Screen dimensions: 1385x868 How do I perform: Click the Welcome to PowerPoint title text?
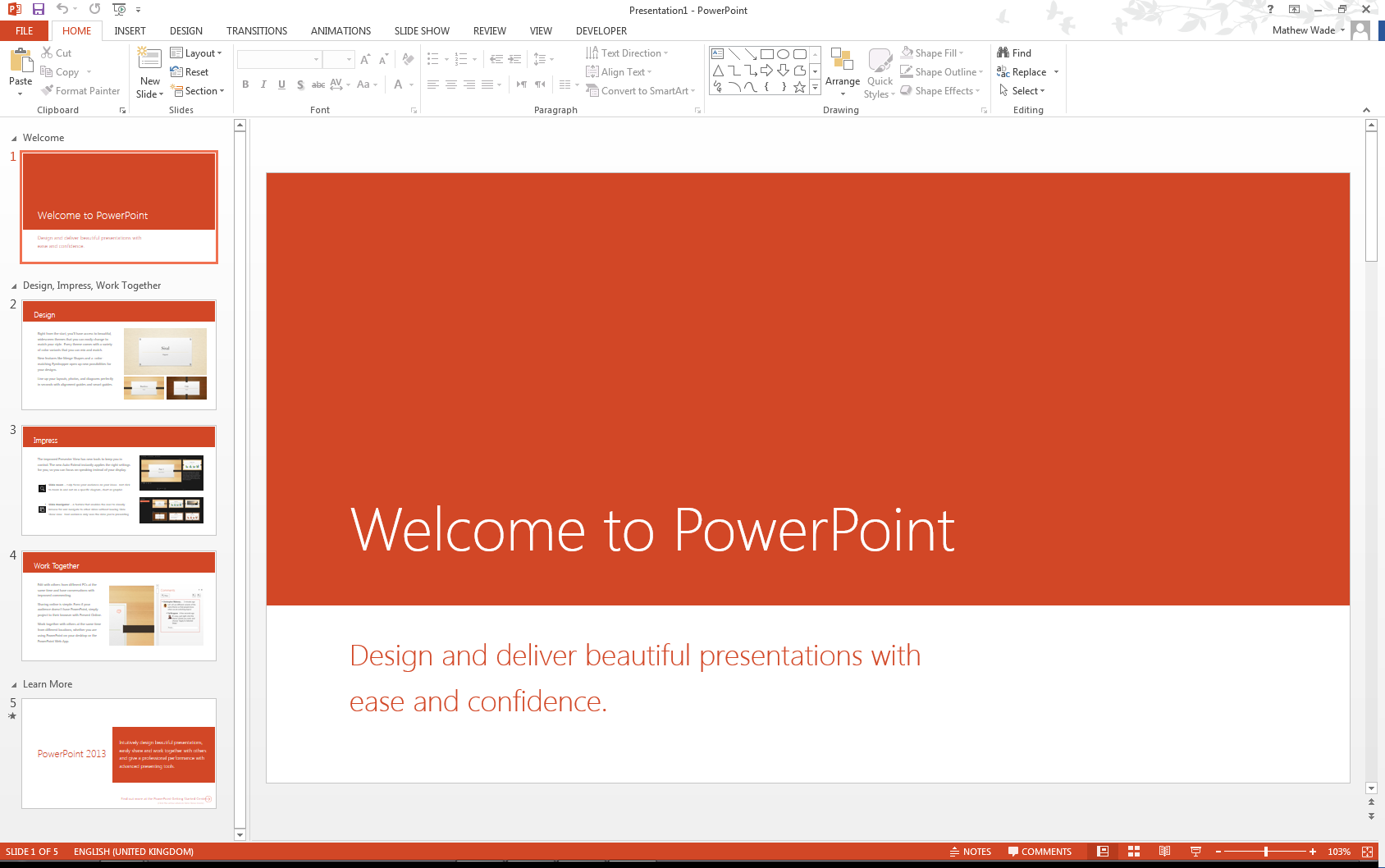click(652, 530)
